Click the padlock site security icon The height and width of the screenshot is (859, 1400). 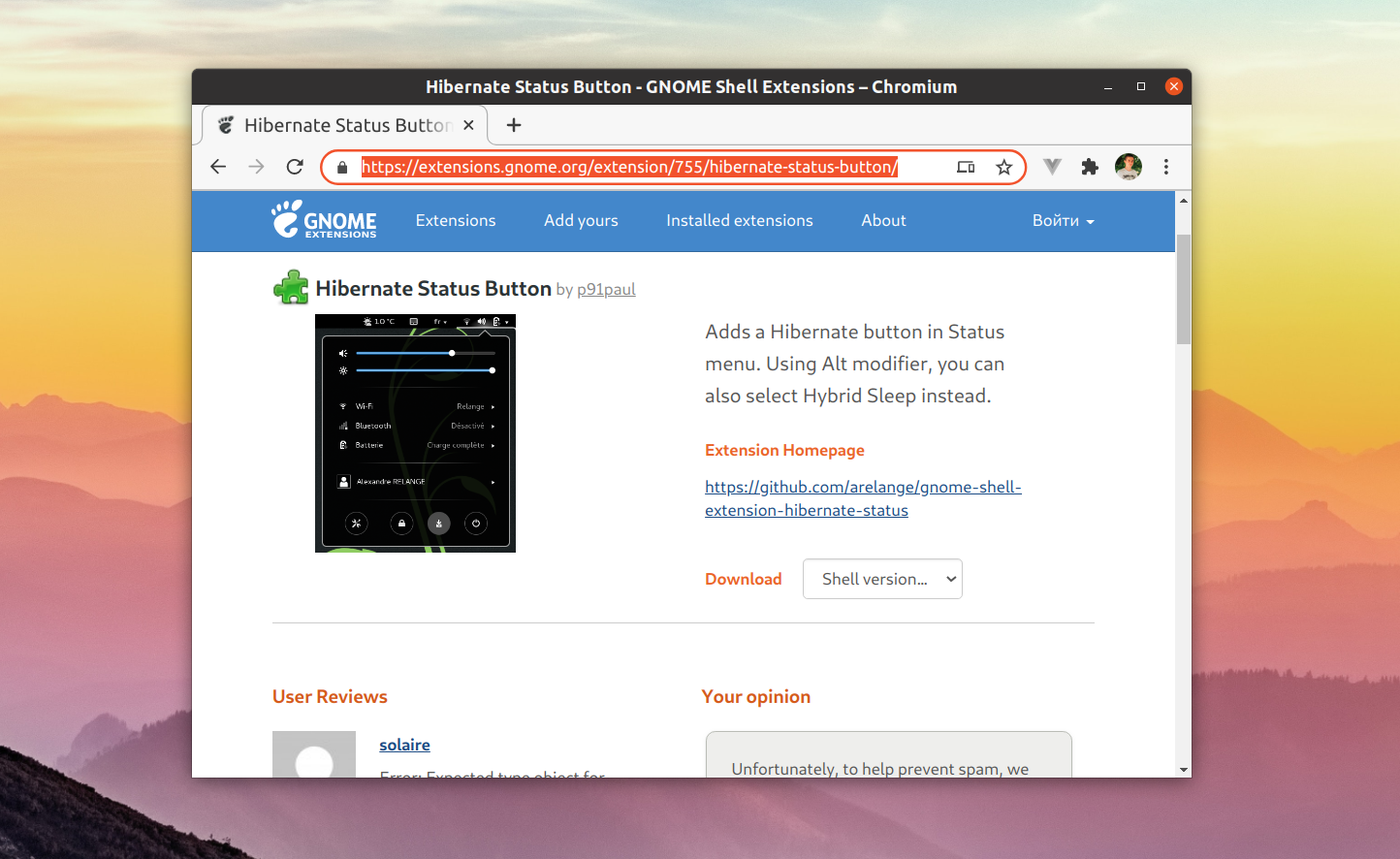[342, 168]
